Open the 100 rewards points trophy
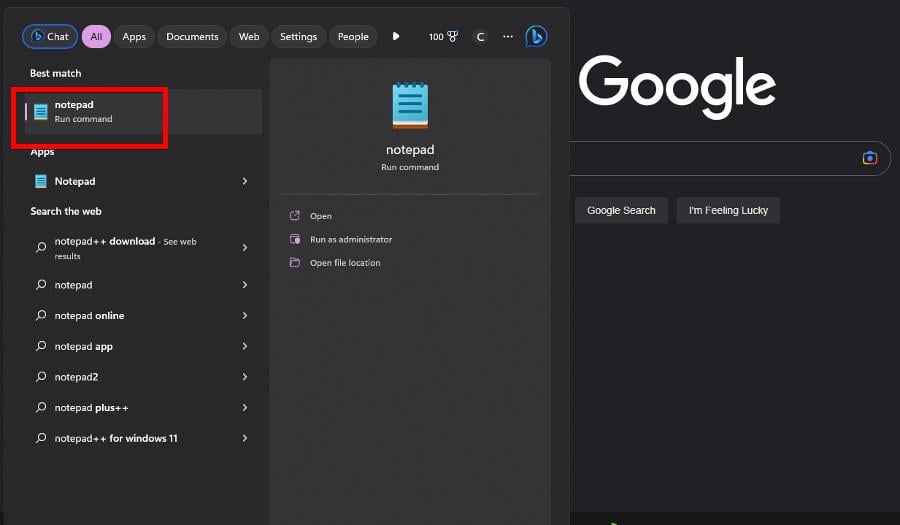This screenshot has height=525, width=900. [444, 37]
